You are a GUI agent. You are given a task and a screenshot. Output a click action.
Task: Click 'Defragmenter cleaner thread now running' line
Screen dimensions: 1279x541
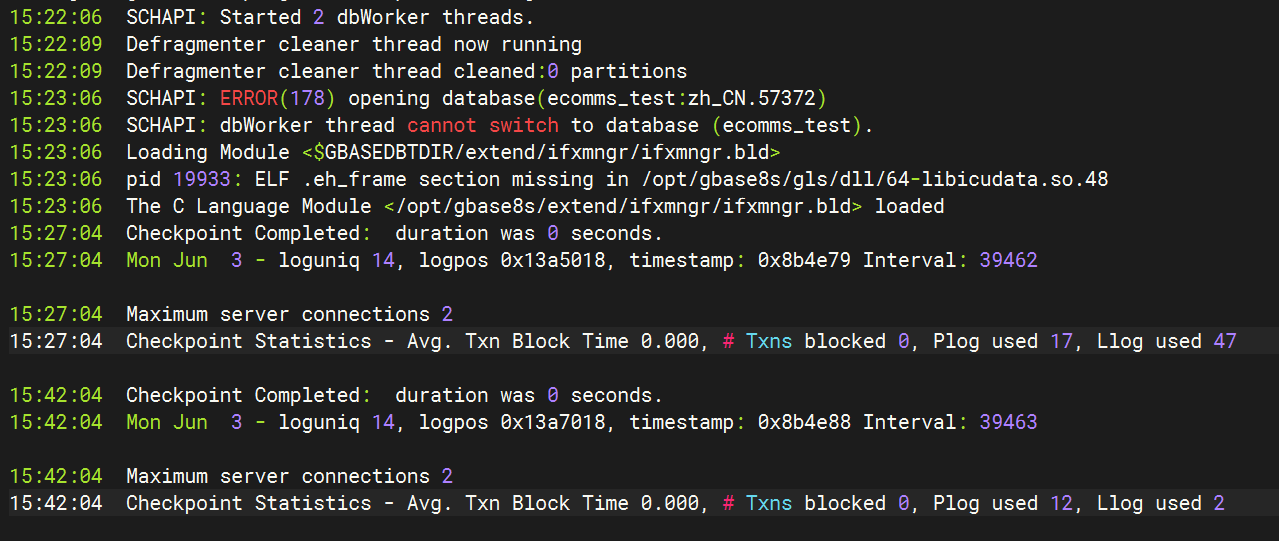coord(354,44)
